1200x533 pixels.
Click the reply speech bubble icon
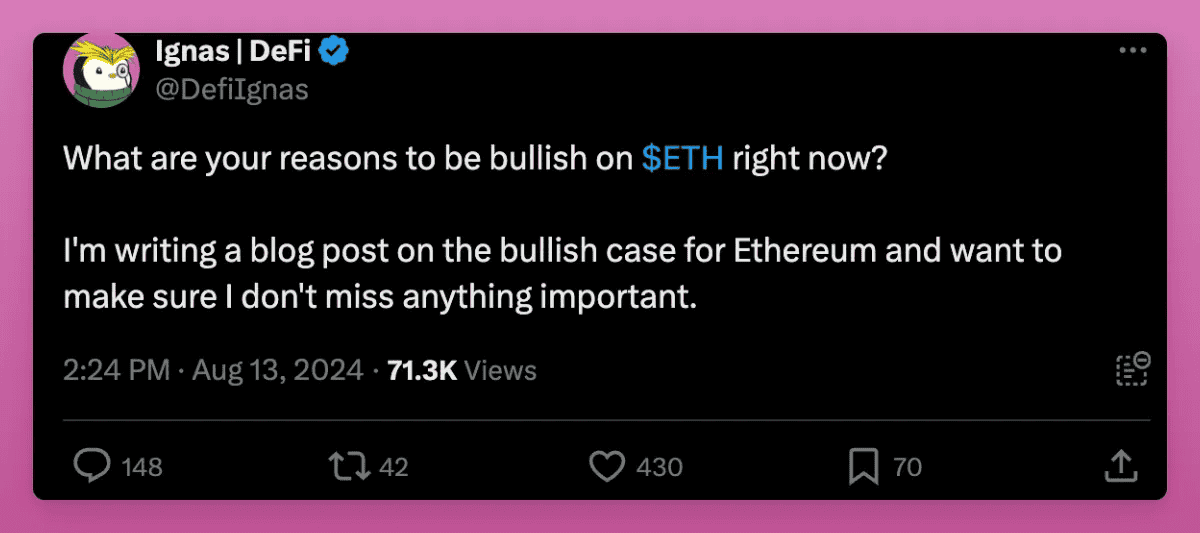tap(92, 466)
